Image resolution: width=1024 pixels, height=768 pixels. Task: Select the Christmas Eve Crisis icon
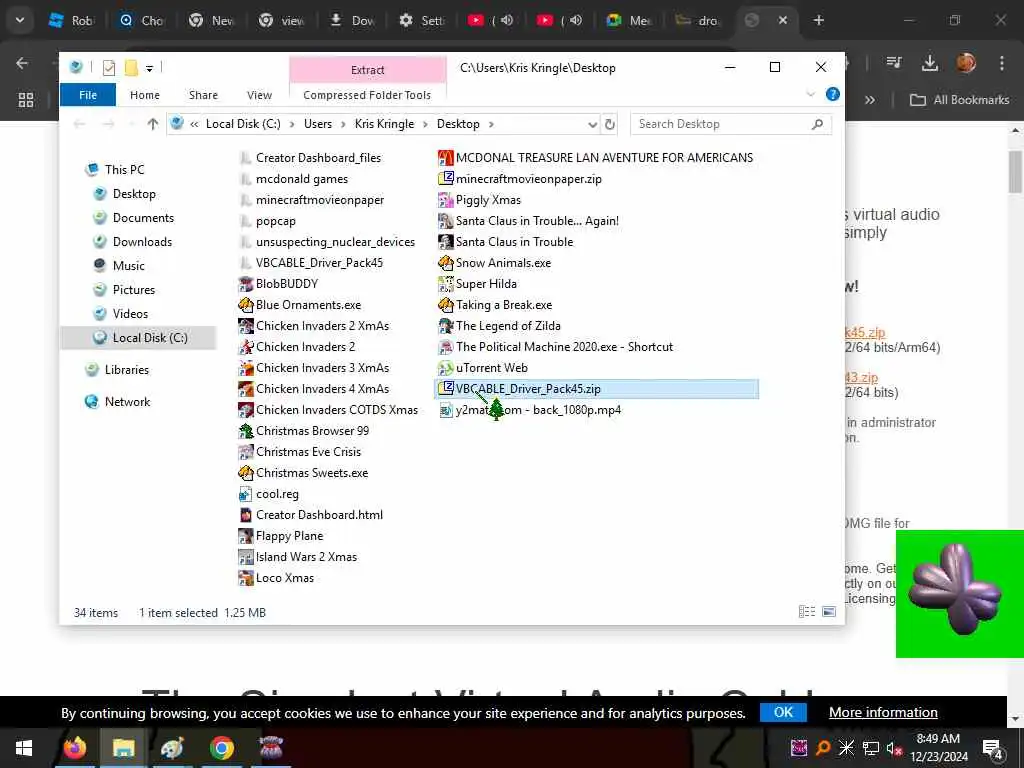click(246, 451)
